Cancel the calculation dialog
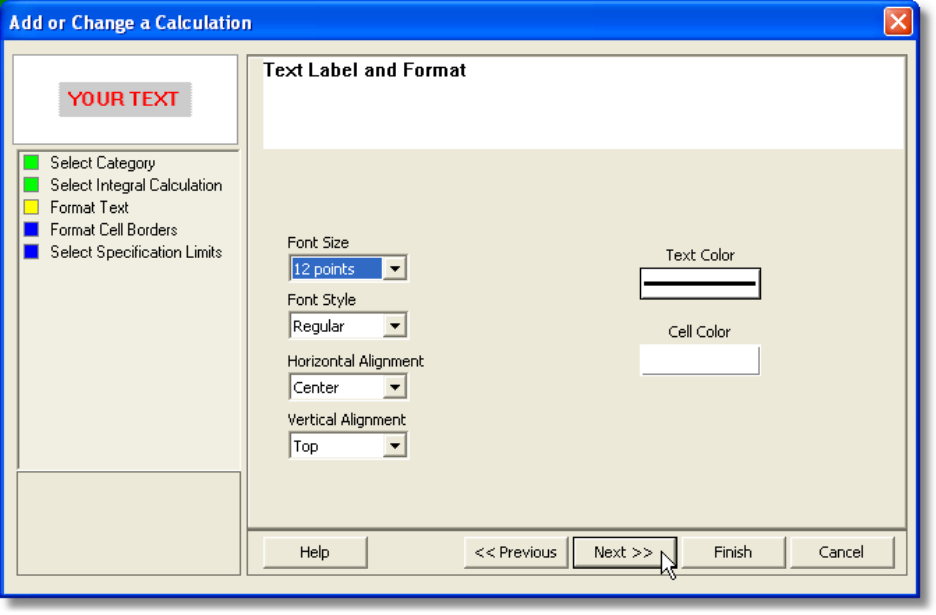 842,552
